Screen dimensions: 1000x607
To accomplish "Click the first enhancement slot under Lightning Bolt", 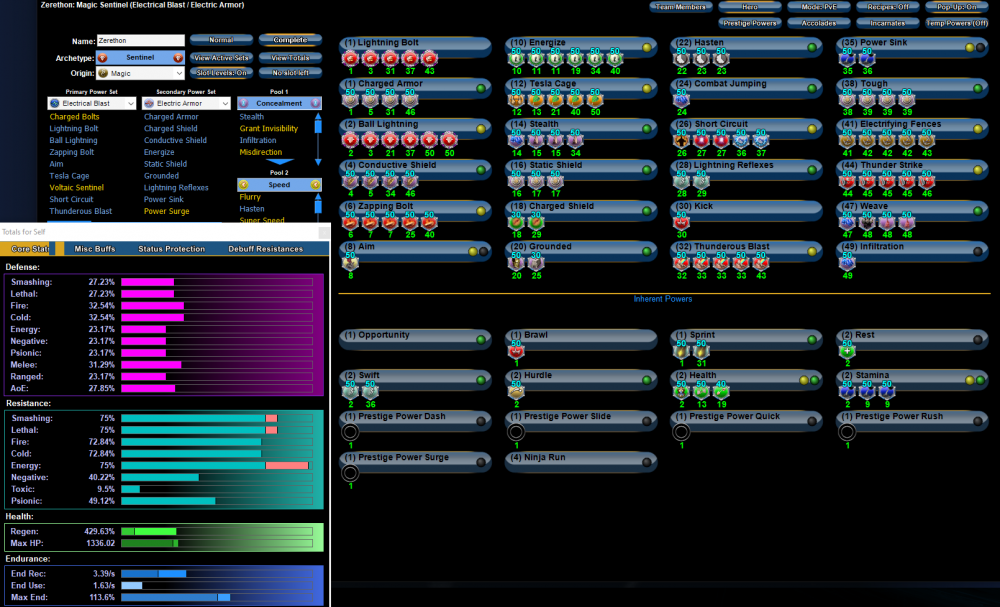I will coord(350,59).
